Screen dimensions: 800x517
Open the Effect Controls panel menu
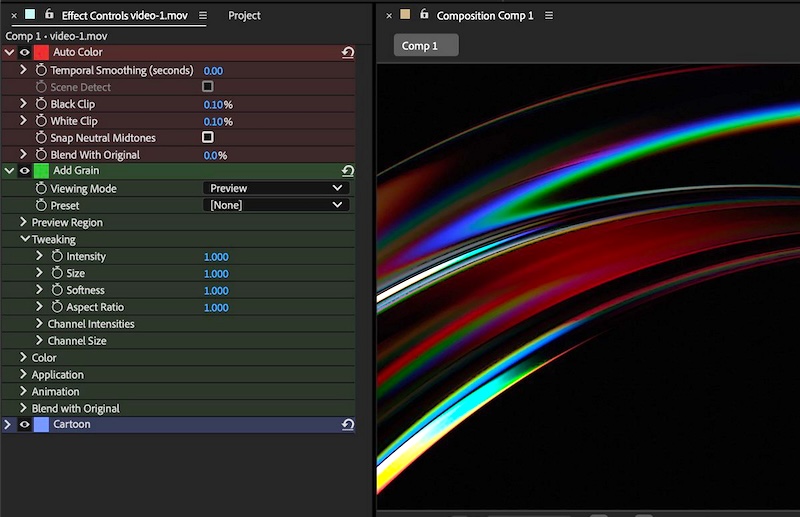203,16
